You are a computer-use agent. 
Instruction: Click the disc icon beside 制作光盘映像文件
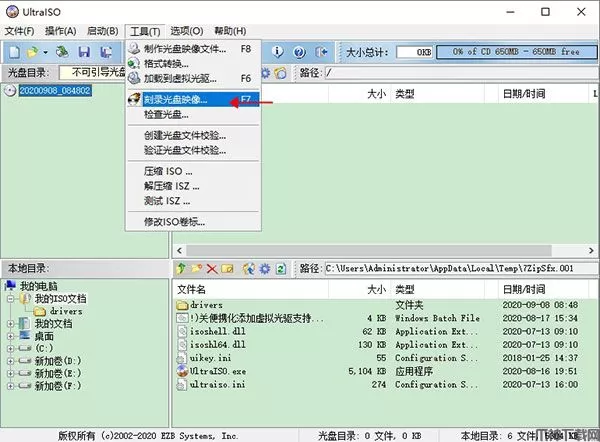coord(134,49)
